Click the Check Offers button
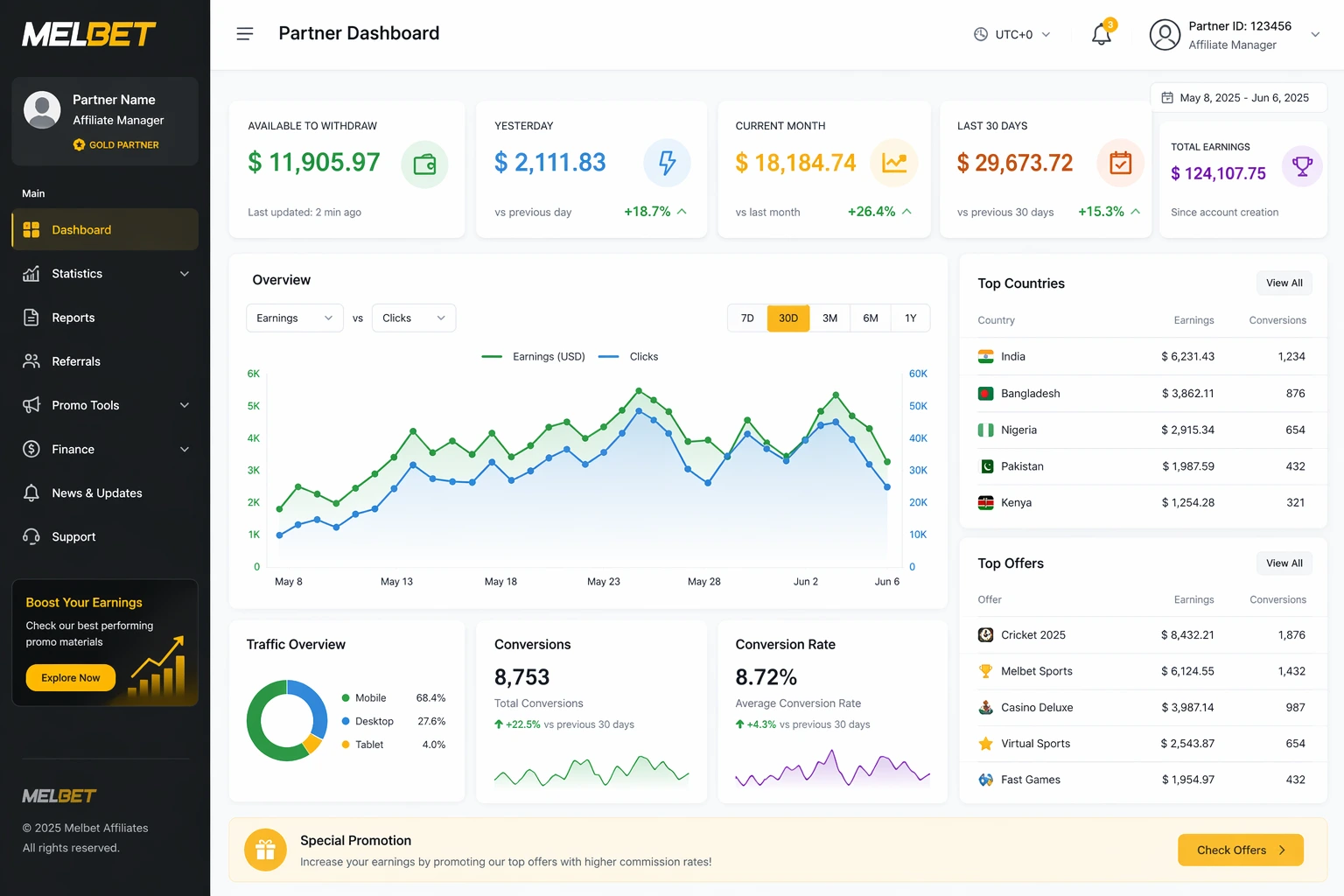 (1240, 850)
